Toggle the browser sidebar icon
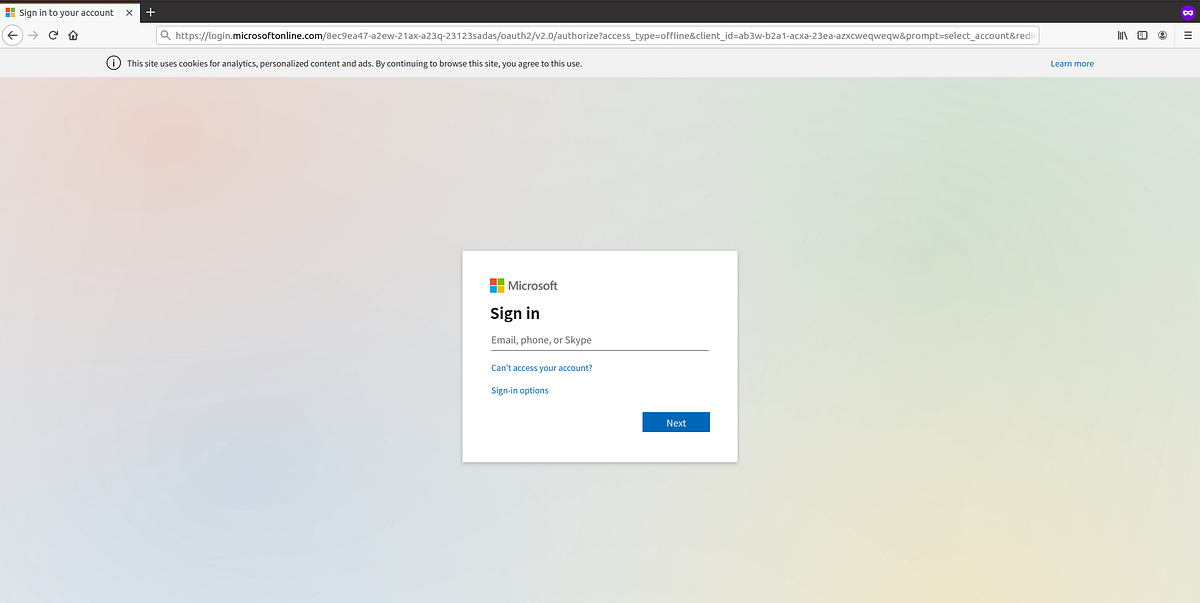 tap(1142, 34)
